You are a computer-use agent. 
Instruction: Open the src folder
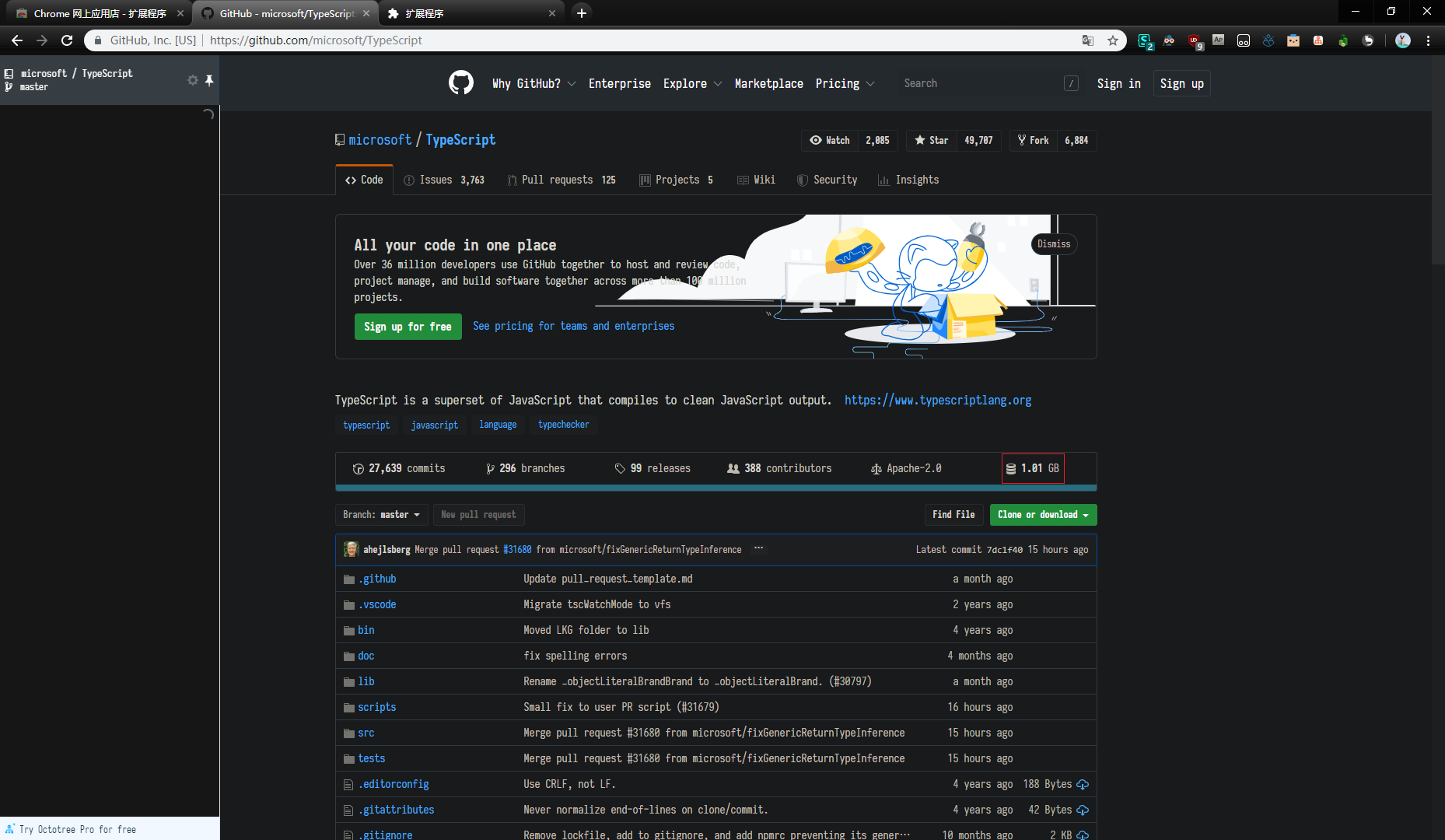(x=366, y=733)
